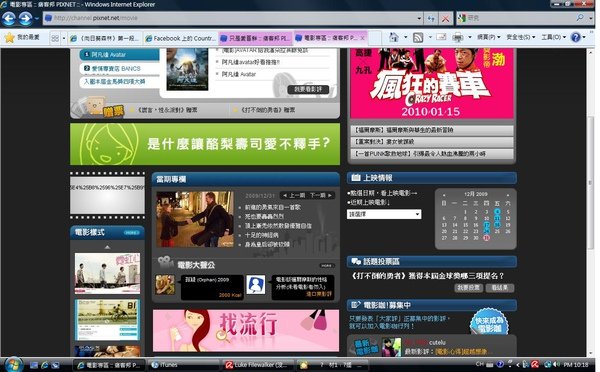Screen dimensions: 600x372
Task: Stop loading with the red X icon
Action: pyautogui.click(x=445, y=18)
